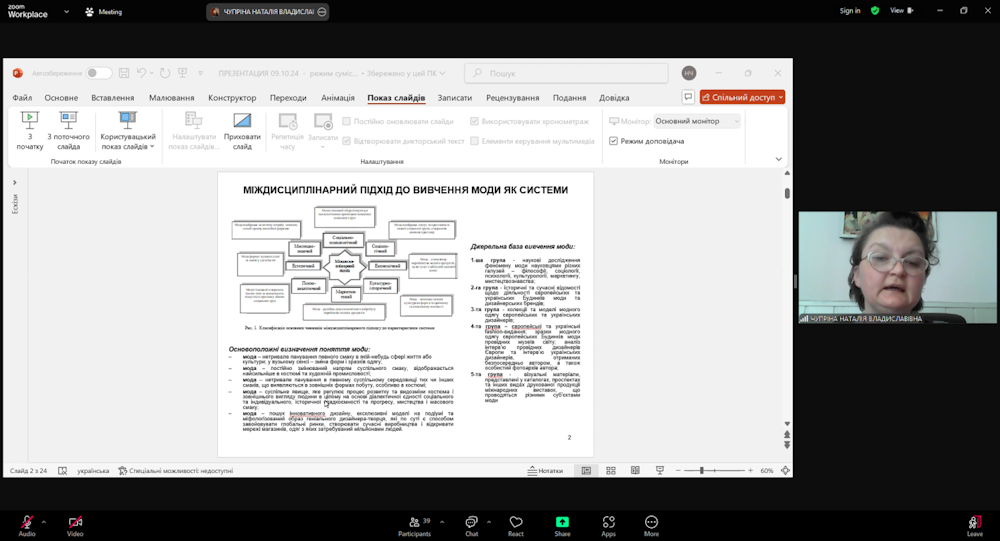Click zoom in plus button

pos(751,471)
